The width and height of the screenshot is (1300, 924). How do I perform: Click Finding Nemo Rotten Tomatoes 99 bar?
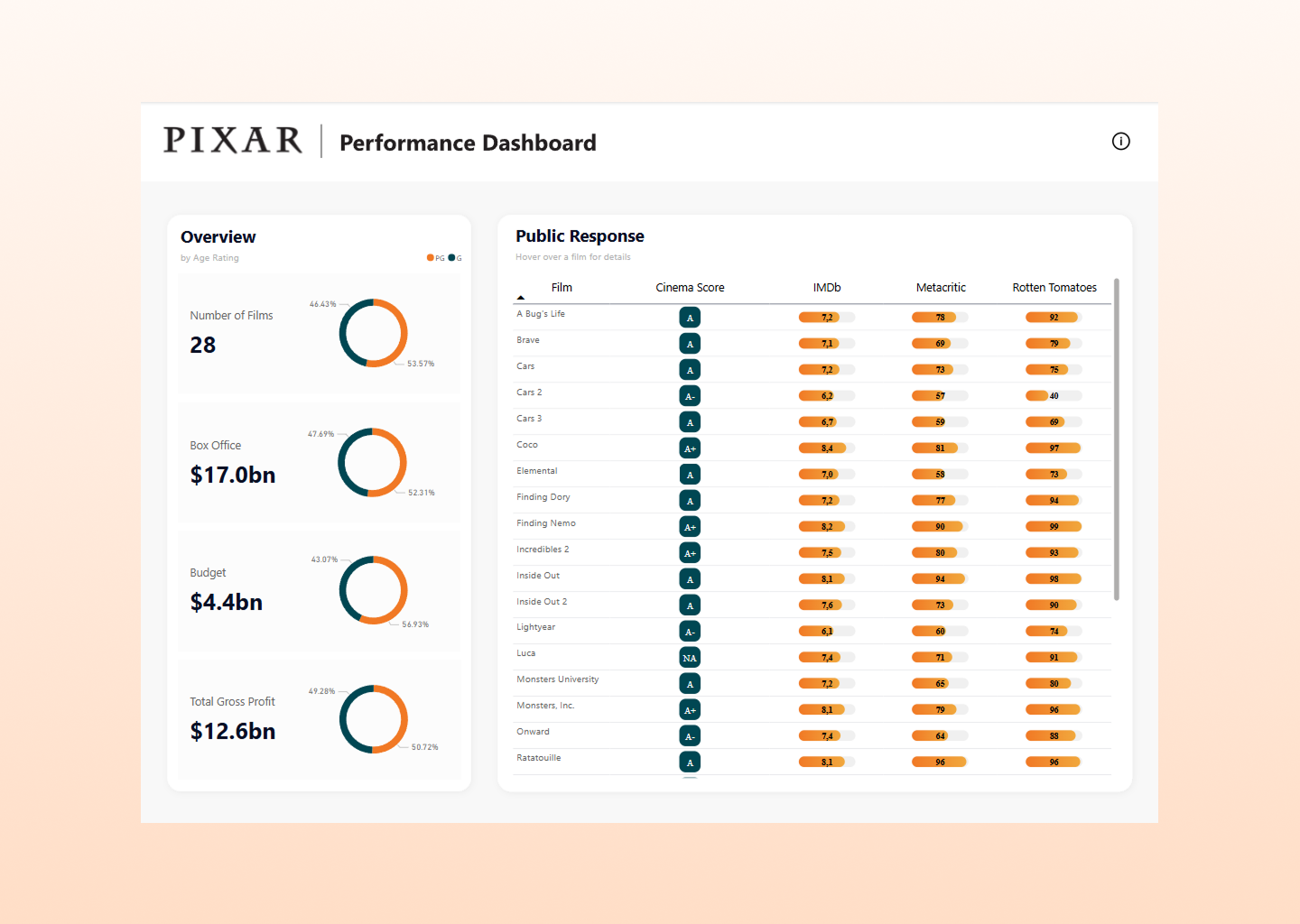[1054, 527]
